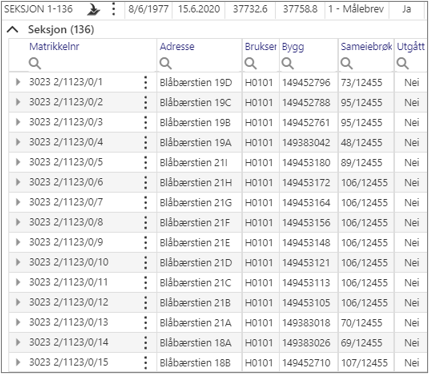Screen dimensions: 429x374
Task: Open three-dot menu for row 2/1123/0/2
Action: pos(145,102)
